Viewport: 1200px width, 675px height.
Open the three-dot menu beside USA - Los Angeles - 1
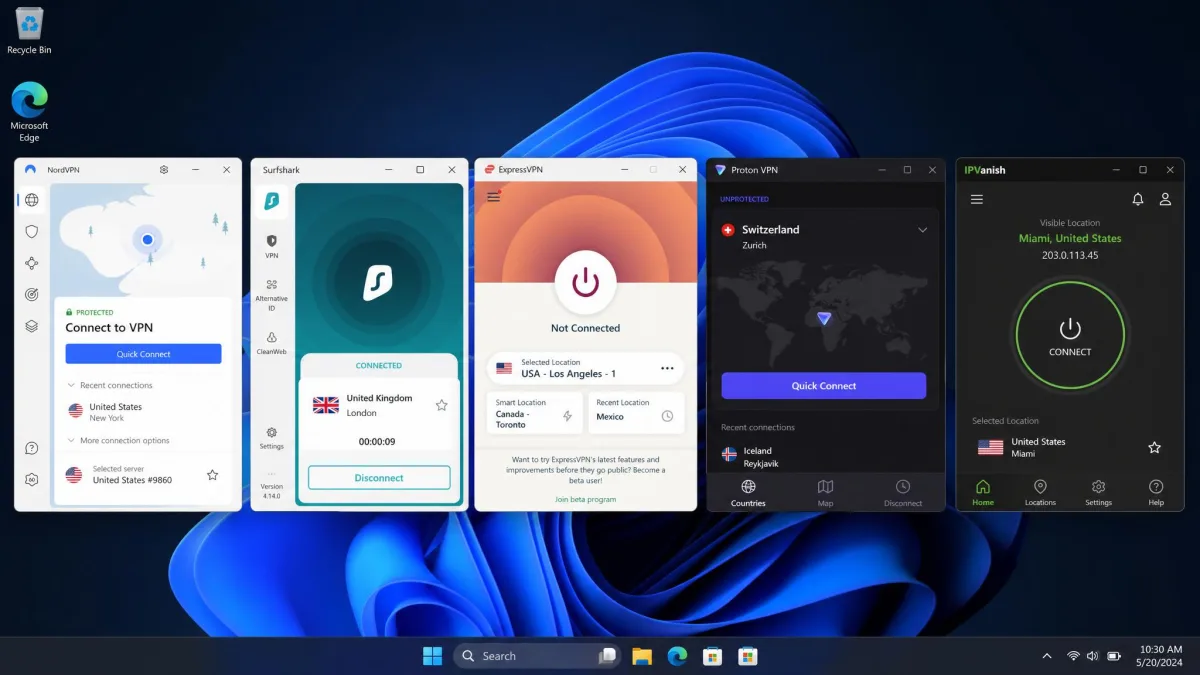tap(667, 369)
